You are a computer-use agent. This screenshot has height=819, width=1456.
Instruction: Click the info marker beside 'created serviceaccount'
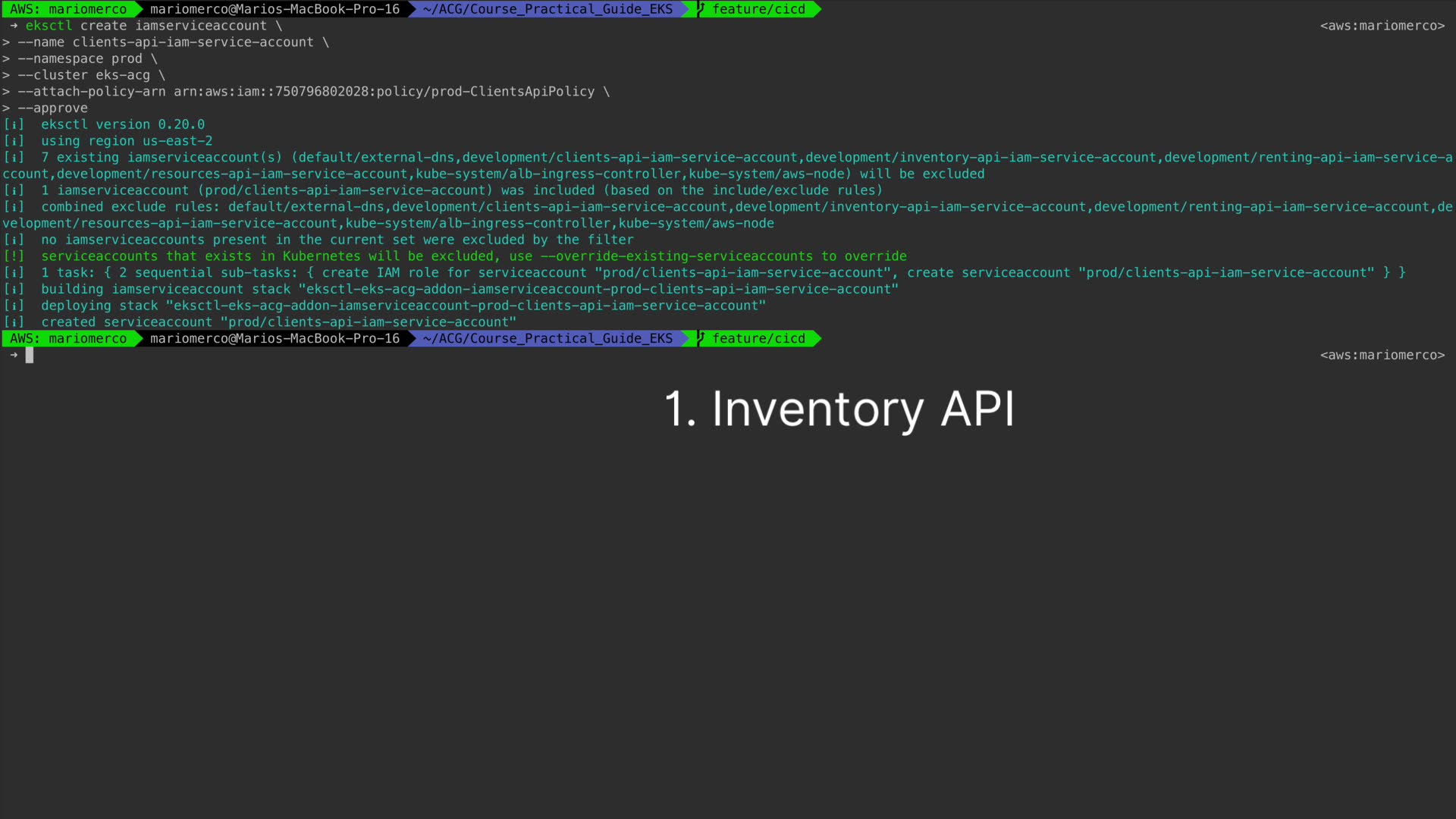(x=14, y=322)
